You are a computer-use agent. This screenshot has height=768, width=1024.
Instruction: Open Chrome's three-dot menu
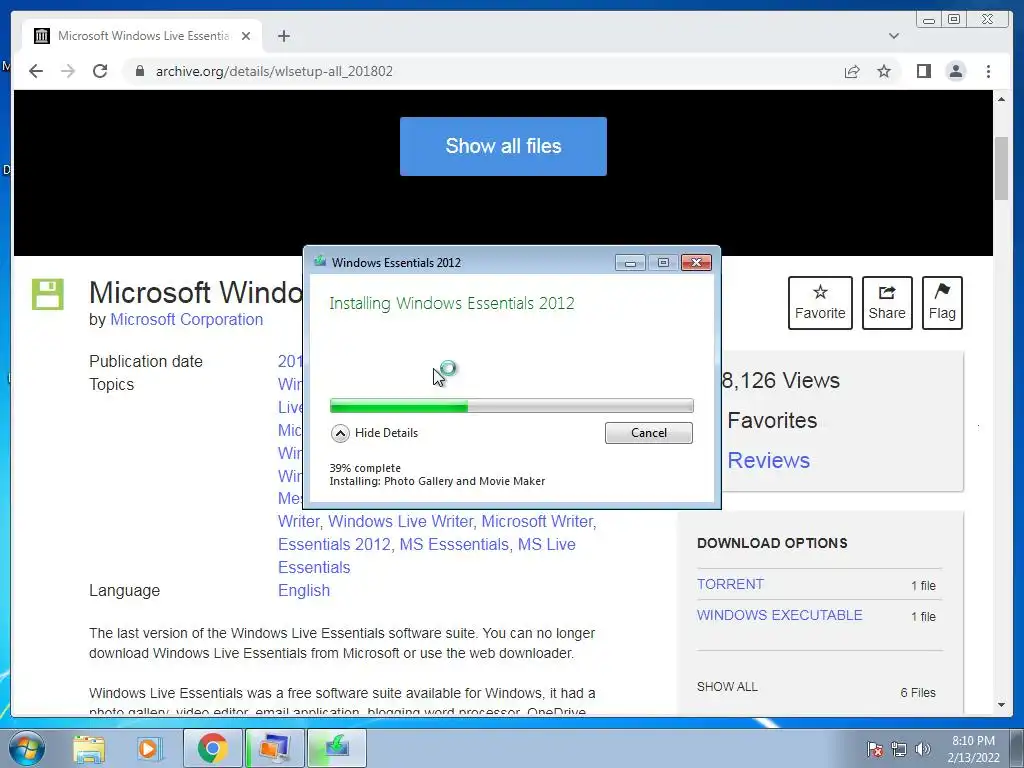click(x=988, y=71)
